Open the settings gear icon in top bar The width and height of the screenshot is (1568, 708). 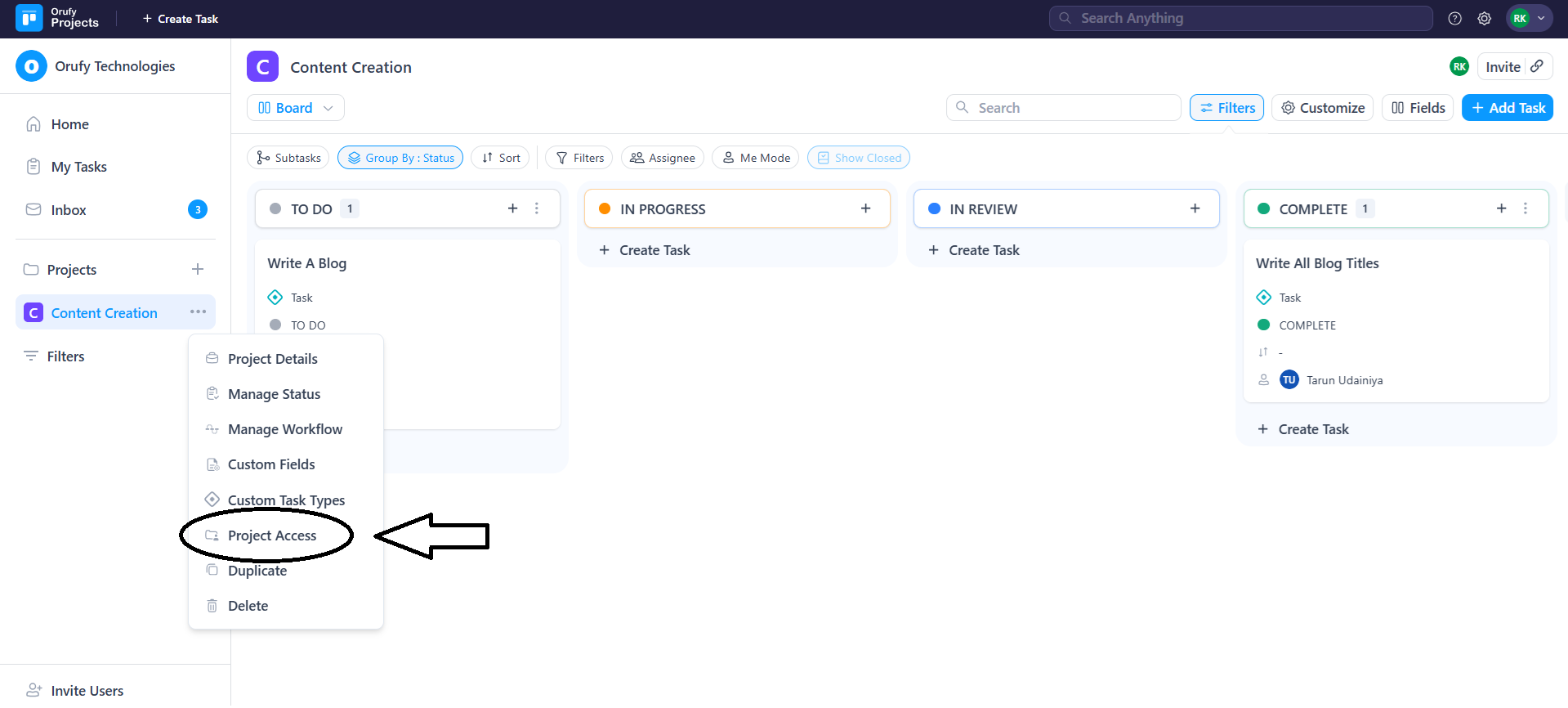pos(1484,18)
